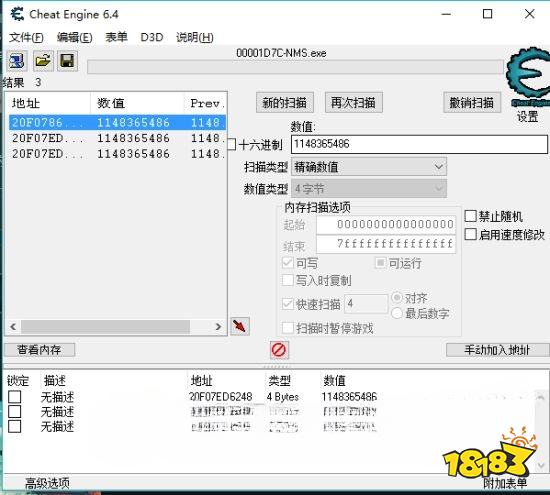Click the 数值 column header in results
550x495 pixels.
point(137,103)
